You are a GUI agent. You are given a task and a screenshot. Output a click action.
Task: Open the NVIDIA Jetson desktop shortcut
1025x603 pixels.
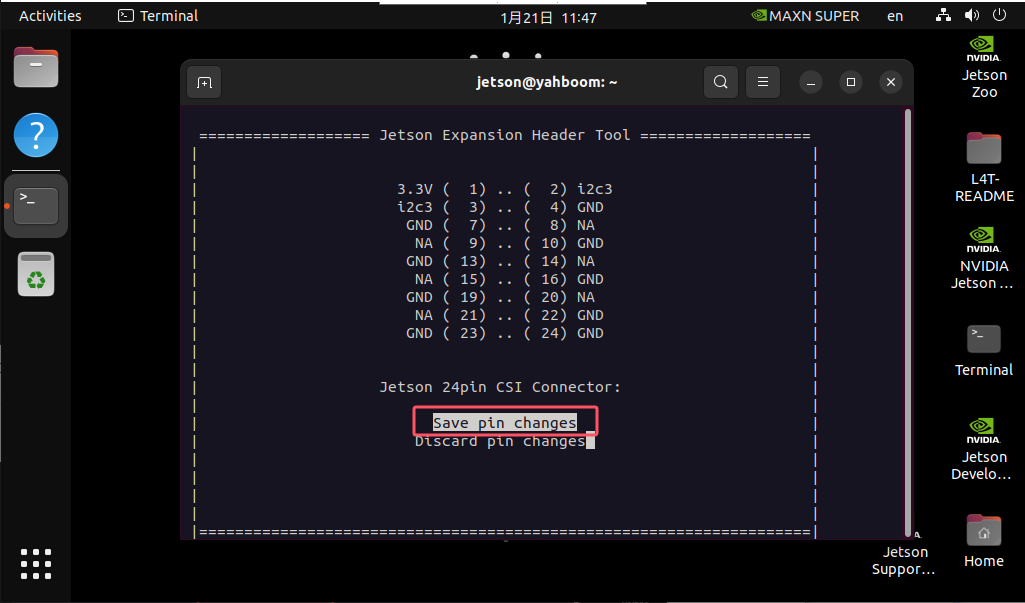pyautogui.click(x=982, y=258)
